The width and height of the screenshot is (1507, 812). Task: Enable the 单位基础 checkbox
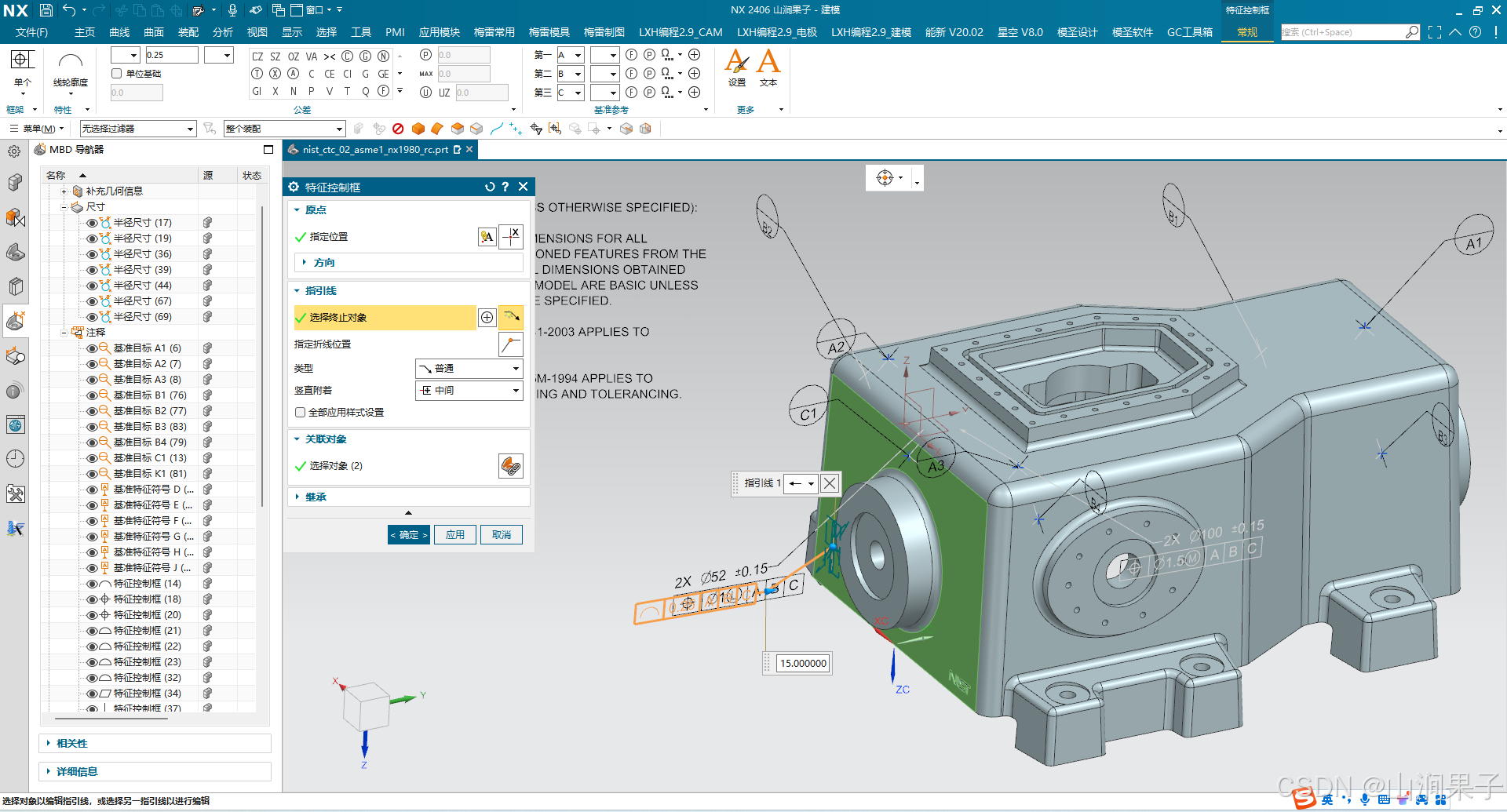pos(117,74)
